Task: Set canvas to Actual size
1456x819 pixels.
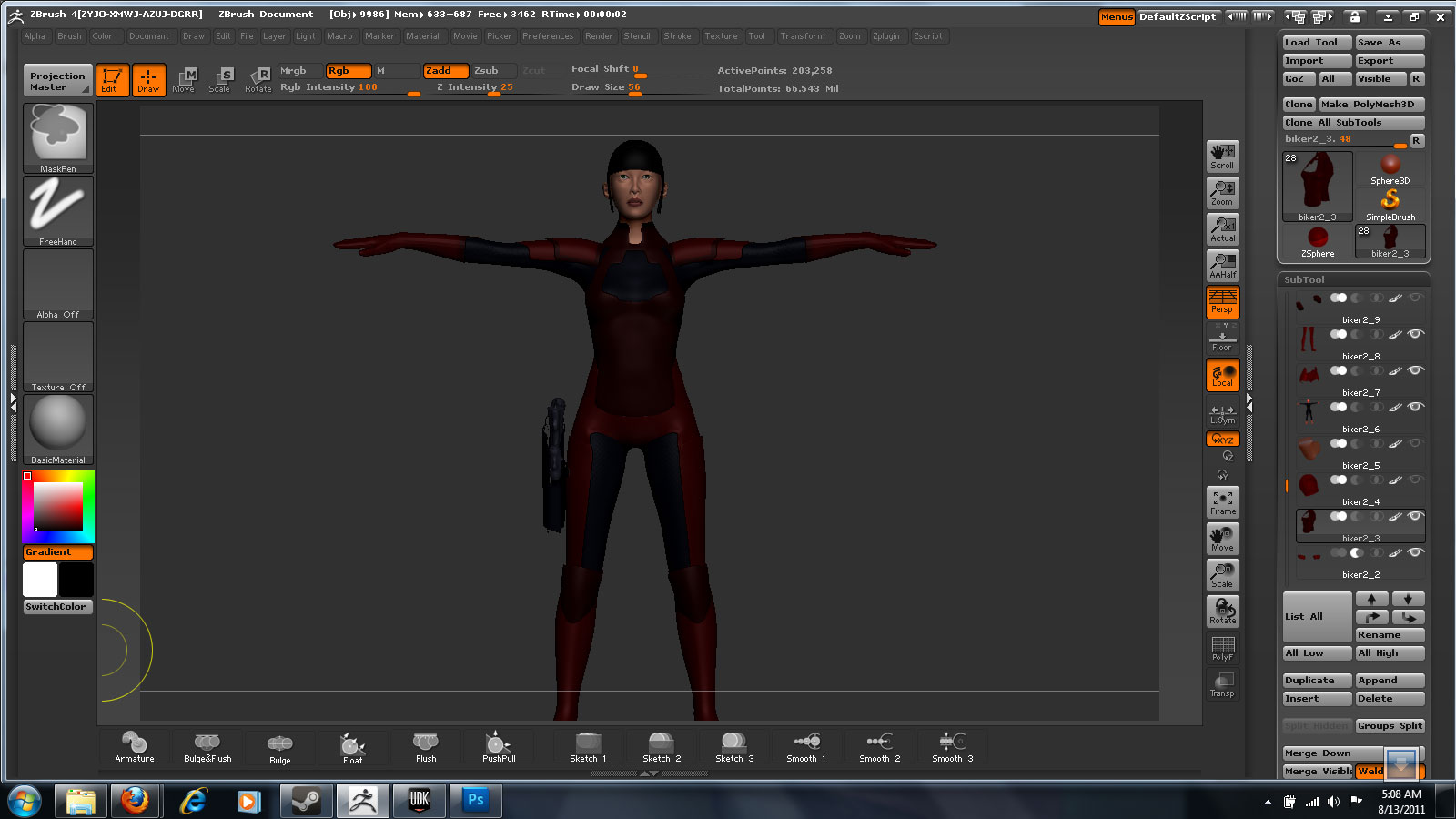Action: (x=1222, y=229)
